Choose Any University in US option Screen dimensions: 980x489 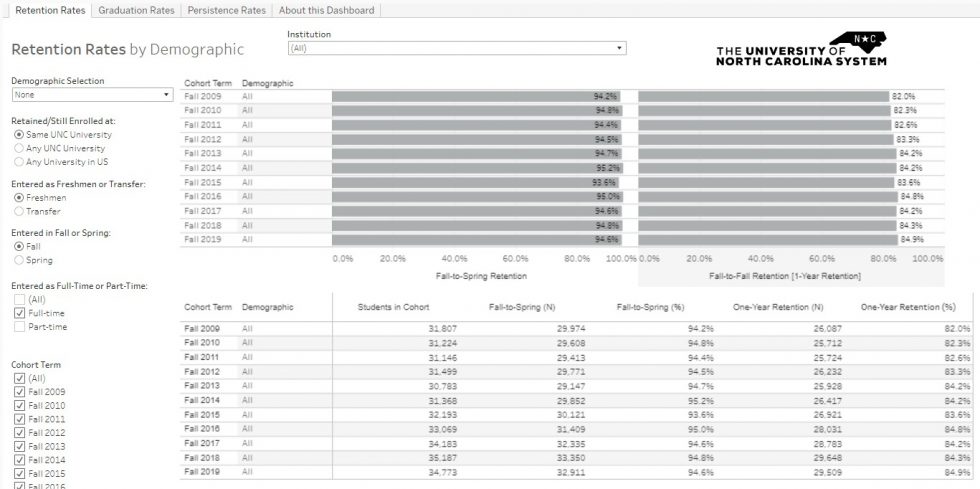[x=19, y=161]
